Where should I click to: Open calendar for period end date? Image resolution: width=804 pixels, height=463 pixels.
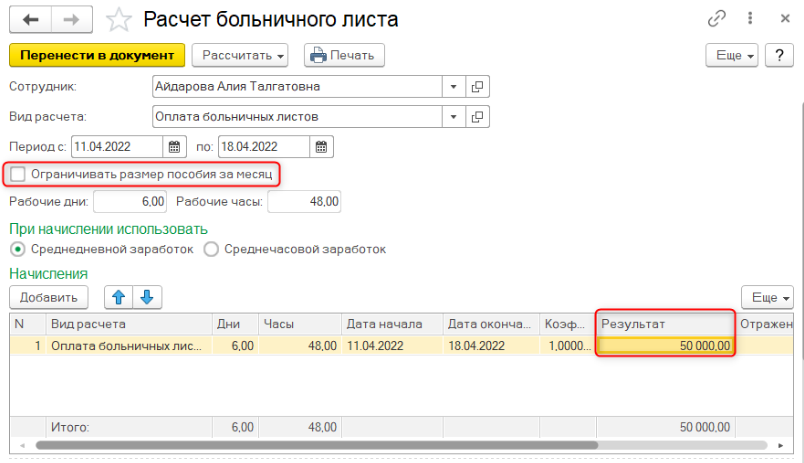[321, 147]
